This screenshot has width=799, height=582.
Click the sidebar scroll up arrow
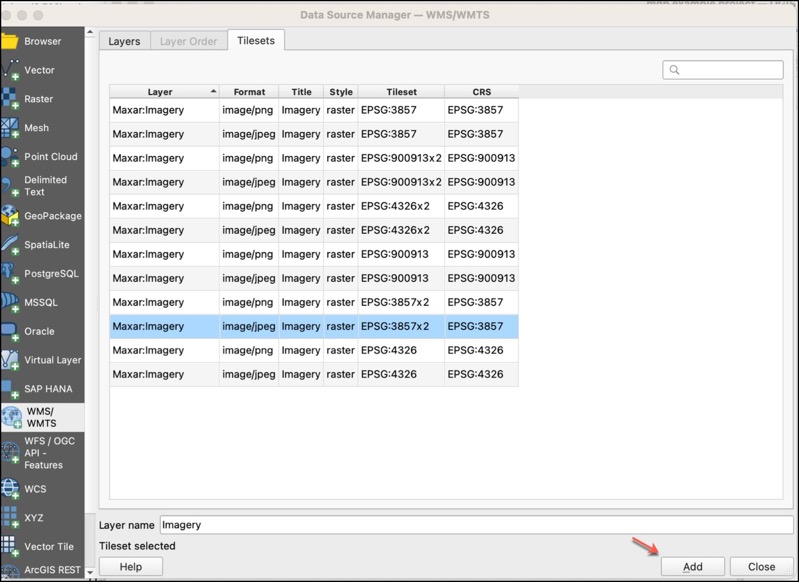point(90,32)
